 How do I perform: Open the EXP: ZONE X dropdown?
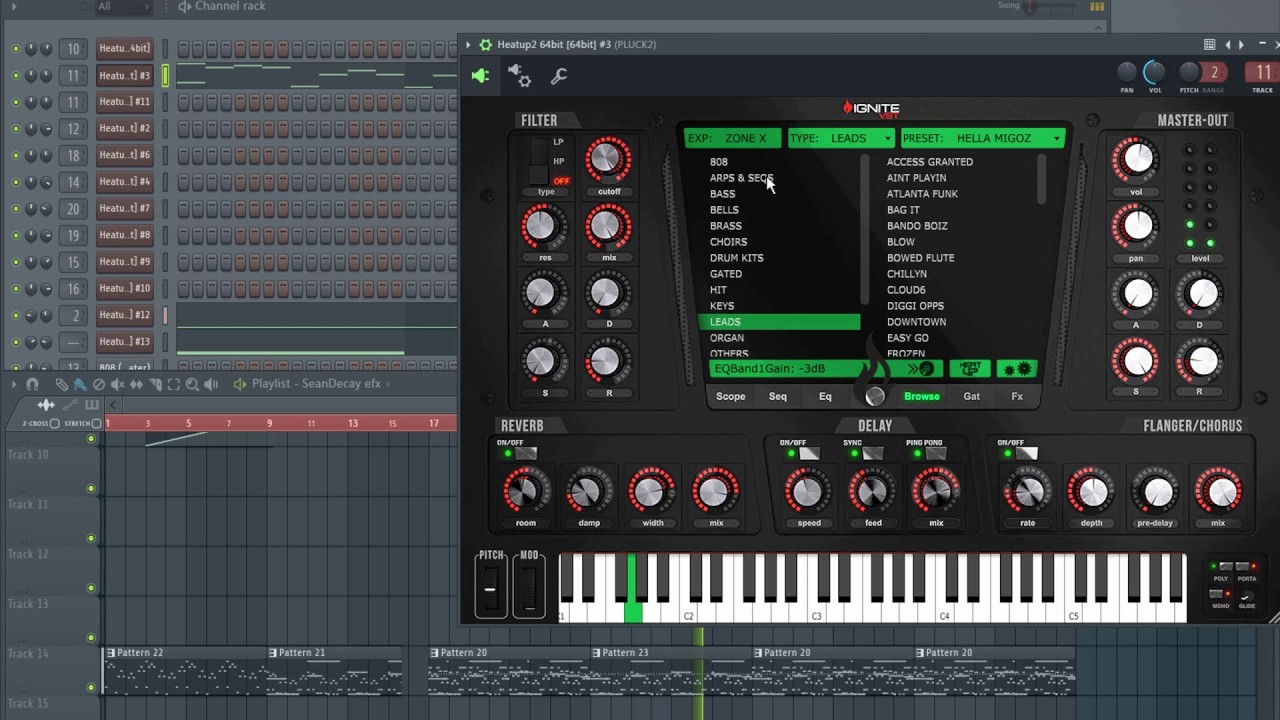pyautogui.click(x=733, y=138)
